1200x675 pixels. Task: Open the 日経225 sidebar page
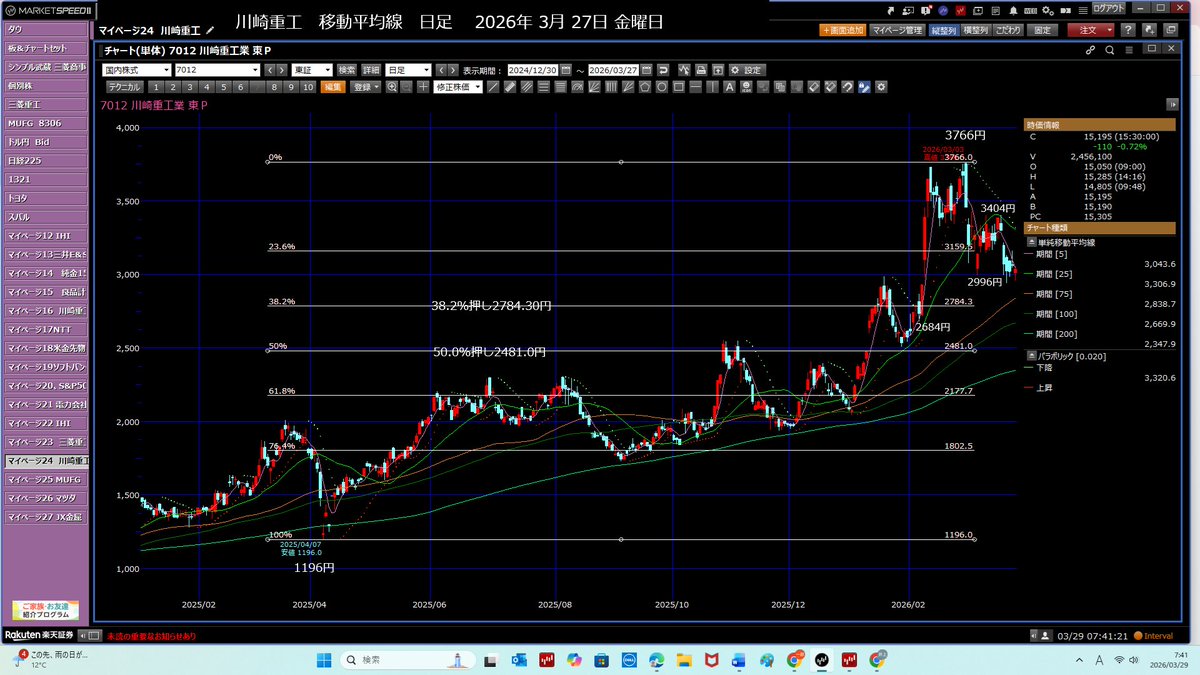coord(46,160)
